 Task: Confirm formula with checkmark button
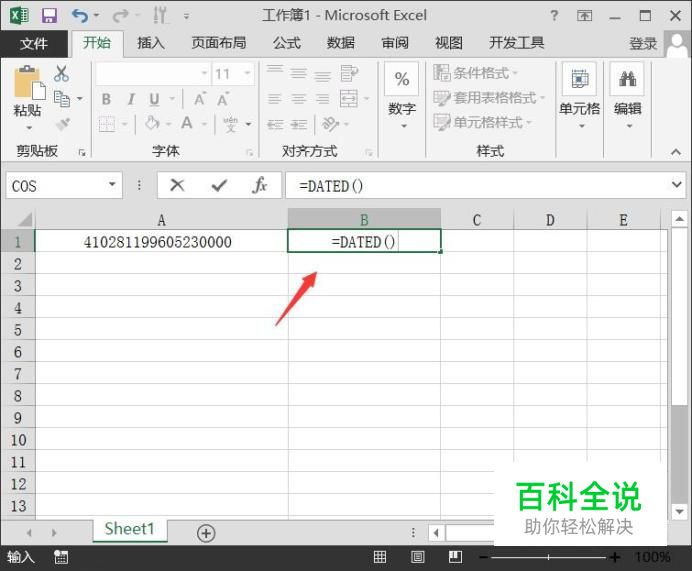point(219,185)
